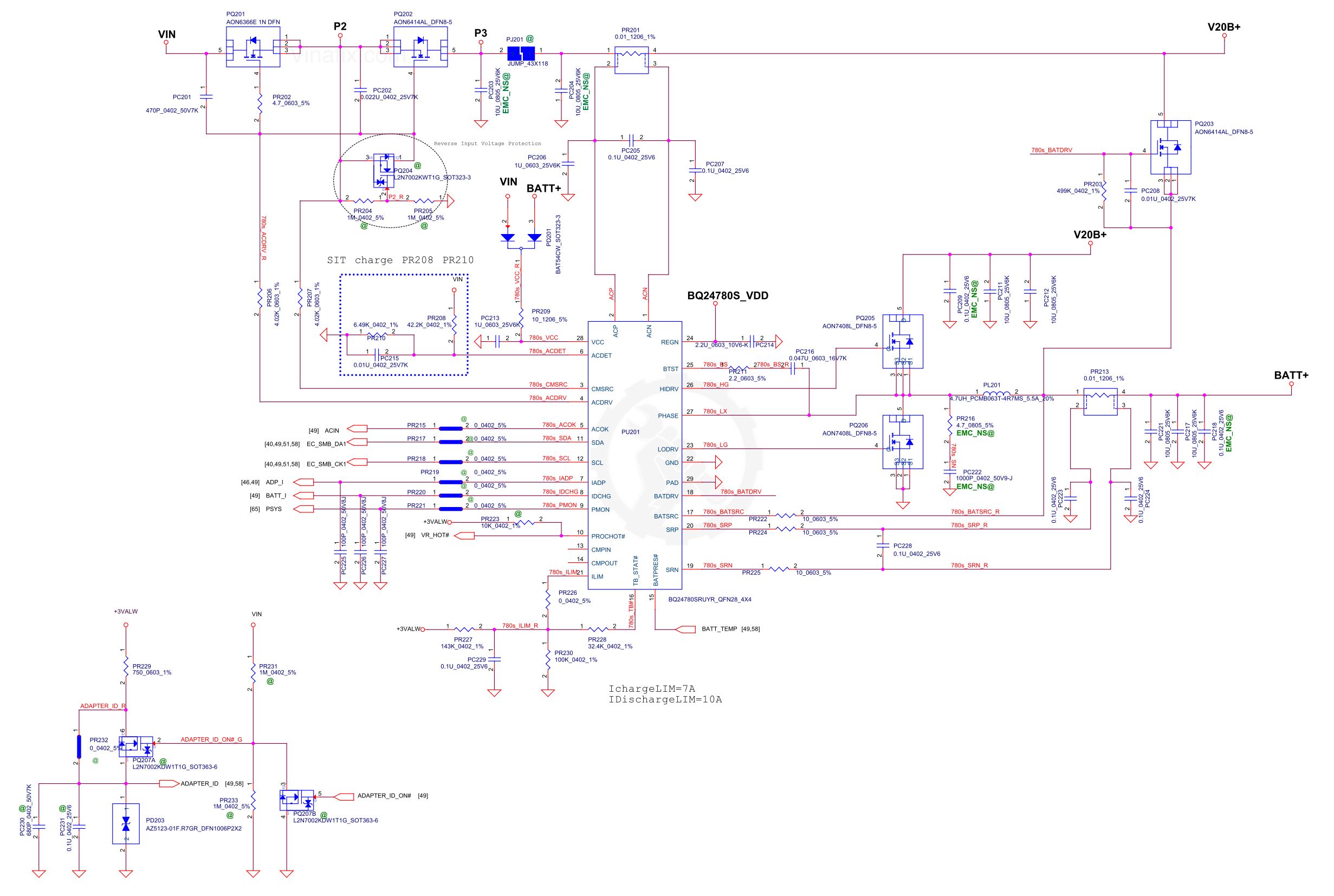Click the "P3" test point label
1334x896 pixels.
[481, 33]
